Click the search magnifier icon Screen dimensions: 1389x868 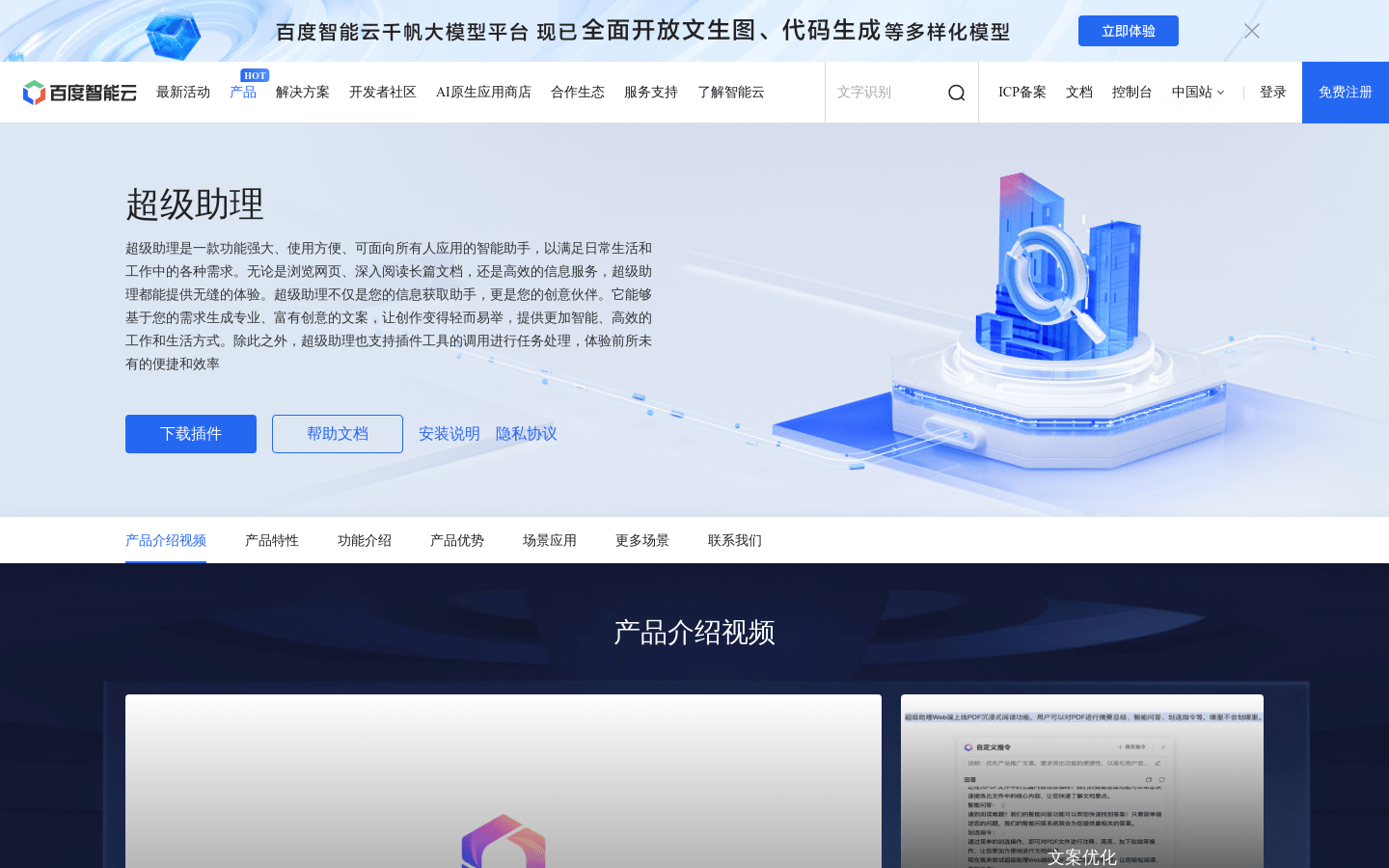pos(956,93)
